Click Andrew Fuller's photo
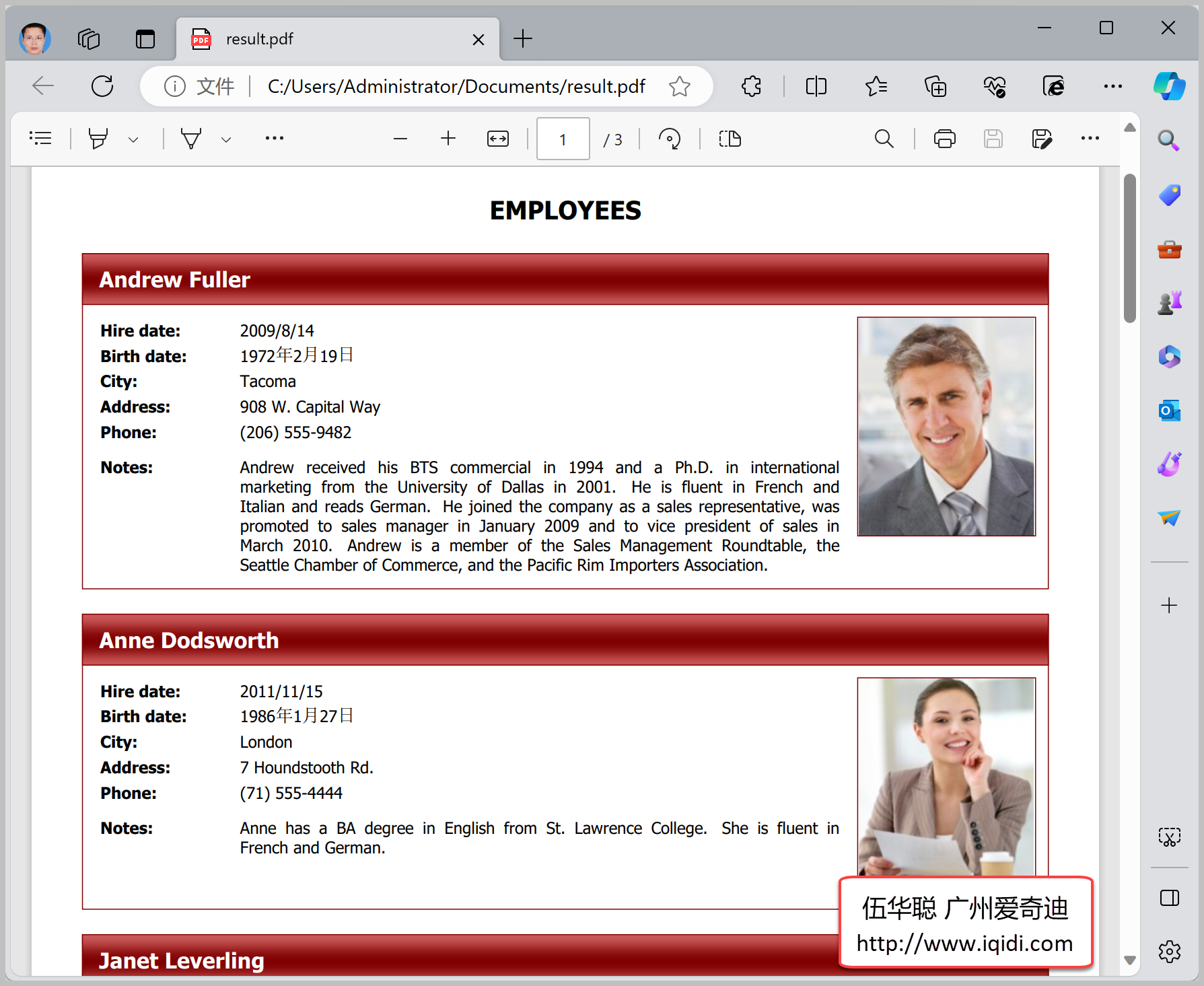The height and width of the screenshot is (986, 1204). (x=946, y=427)
